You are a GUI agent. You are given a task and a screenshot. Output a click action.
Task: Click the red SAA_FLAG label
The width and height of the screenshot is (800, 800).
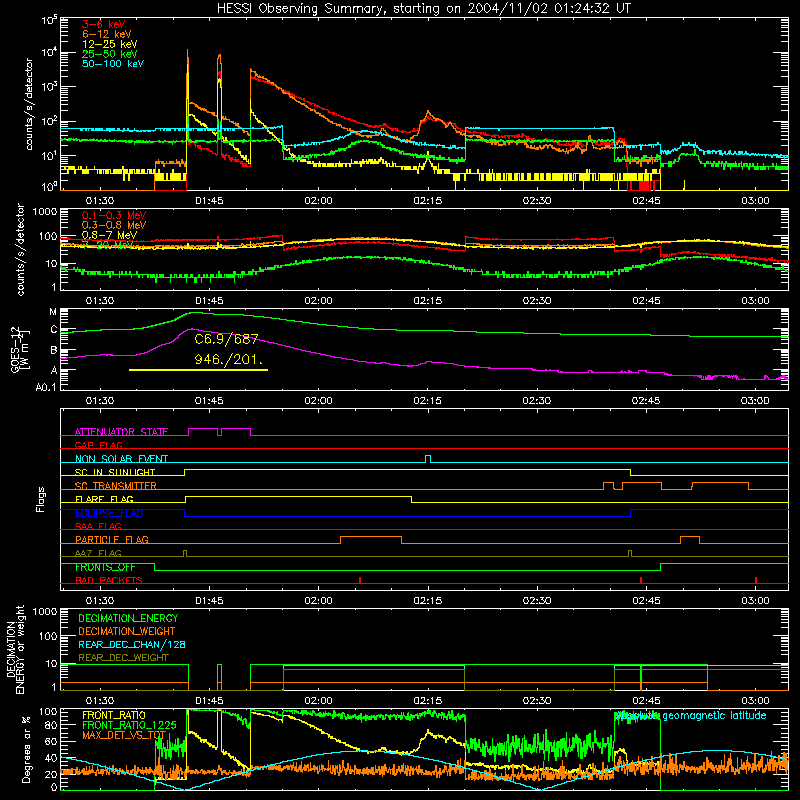click(98, 526)
